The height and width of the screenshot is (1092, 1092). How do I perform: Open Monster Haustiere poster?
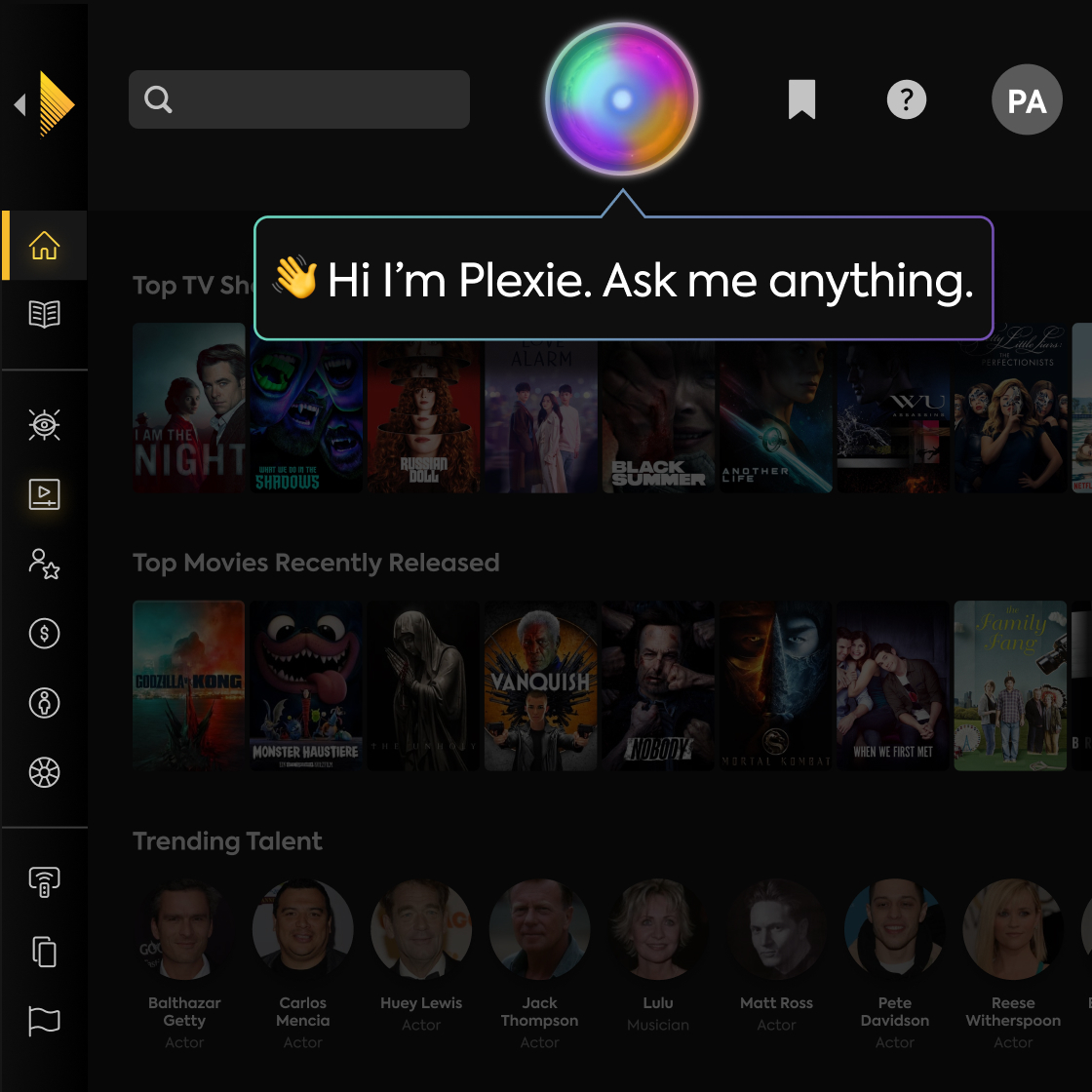coord(306,685)
